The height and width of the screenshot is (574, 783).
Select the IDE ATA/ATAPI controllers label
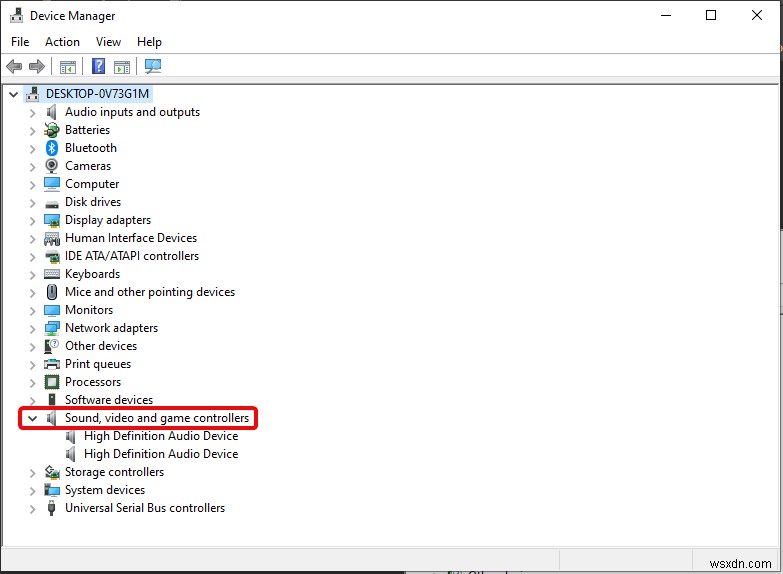click(x=132, y=256)
